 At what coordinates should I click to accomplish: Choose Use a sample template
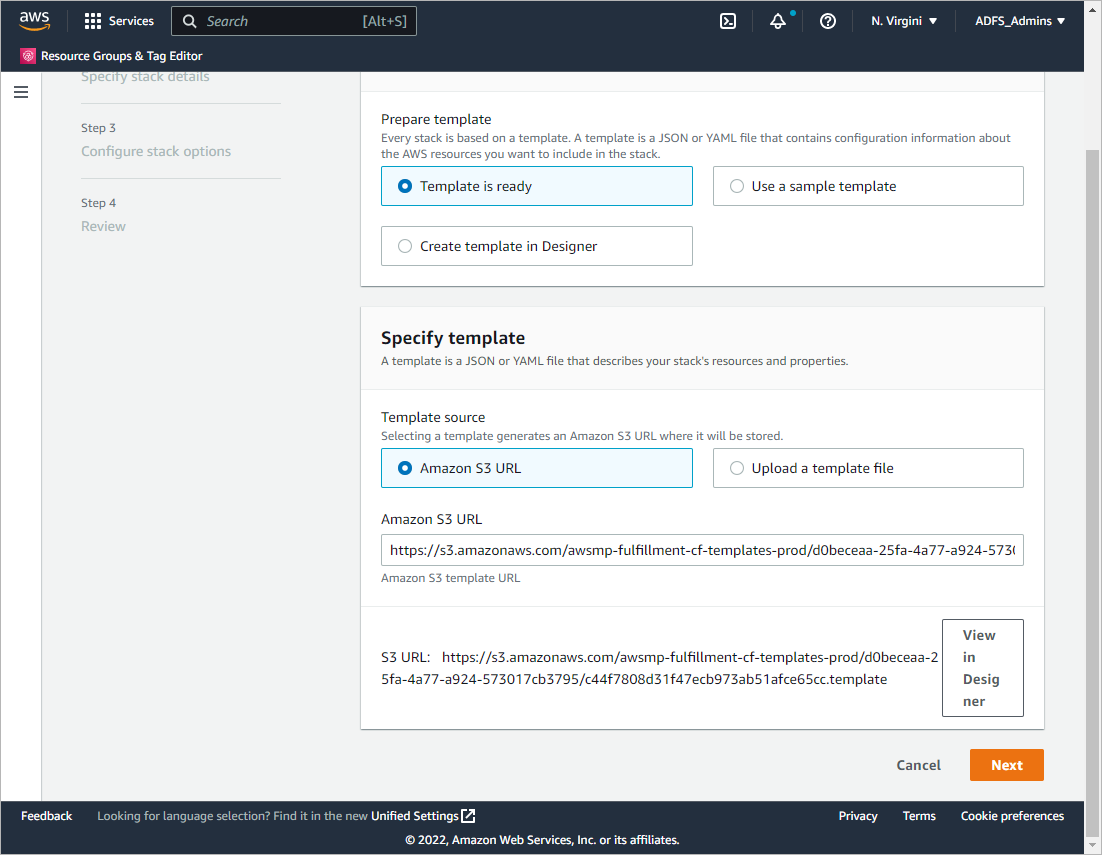[737, 186]
